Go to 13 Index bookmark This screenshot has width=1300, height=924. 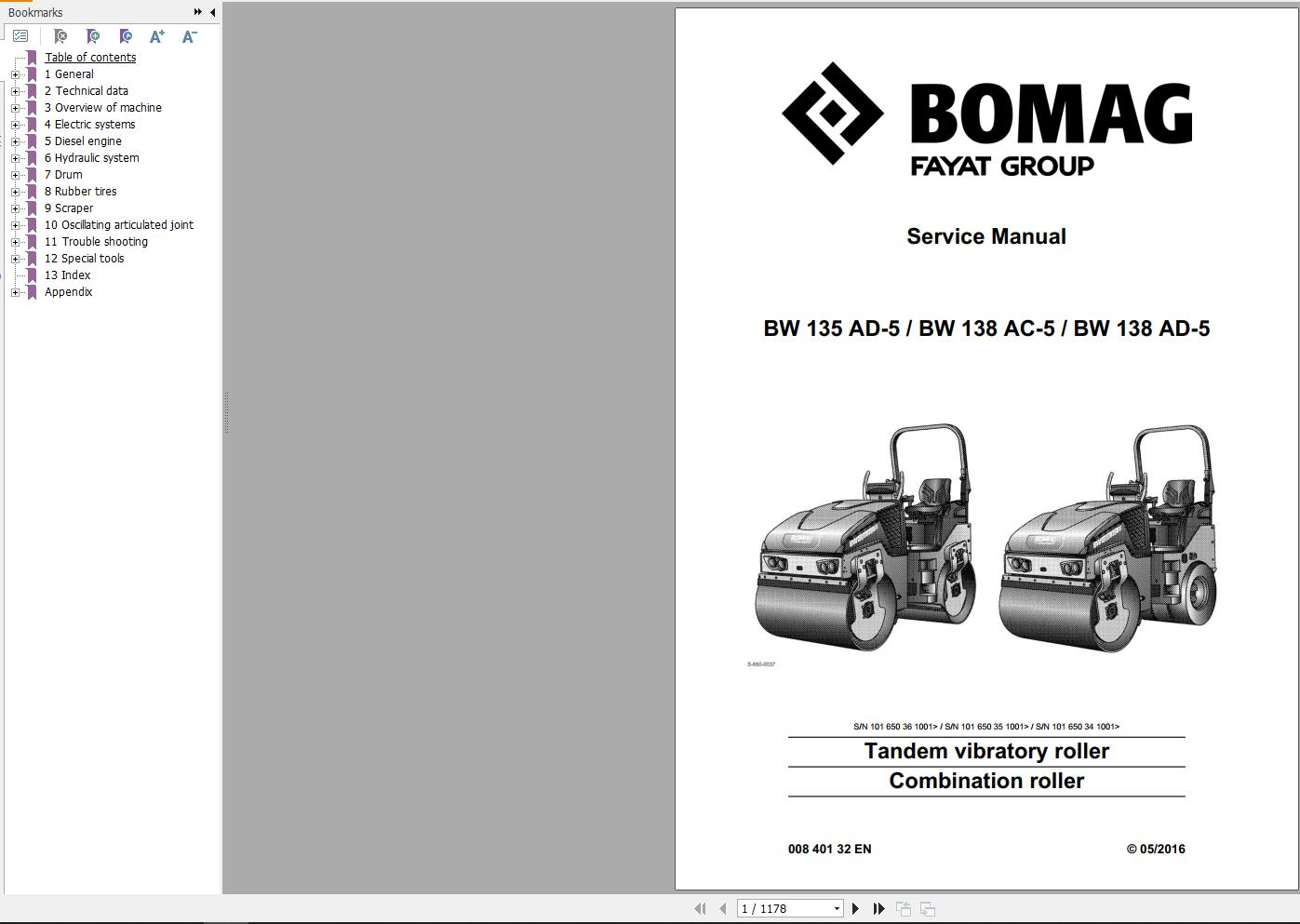pyautogui.click(x=66, y=275)
